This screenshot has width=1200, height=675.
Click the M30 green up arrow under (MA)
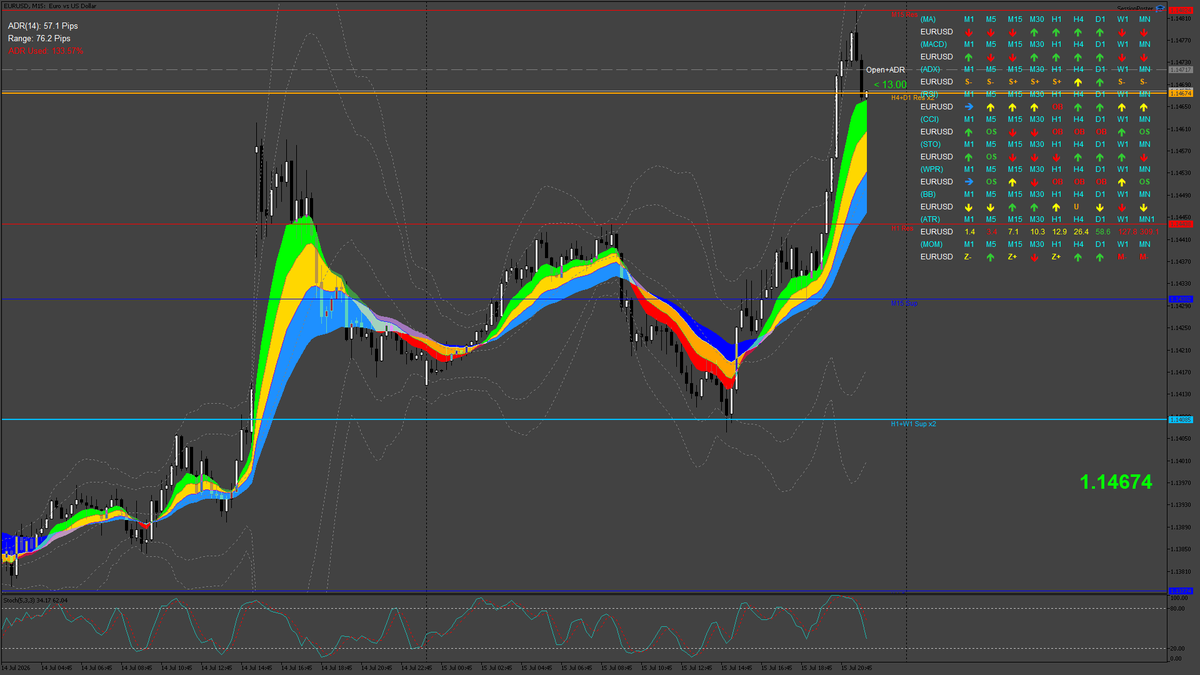click(x=1034, y=32)
